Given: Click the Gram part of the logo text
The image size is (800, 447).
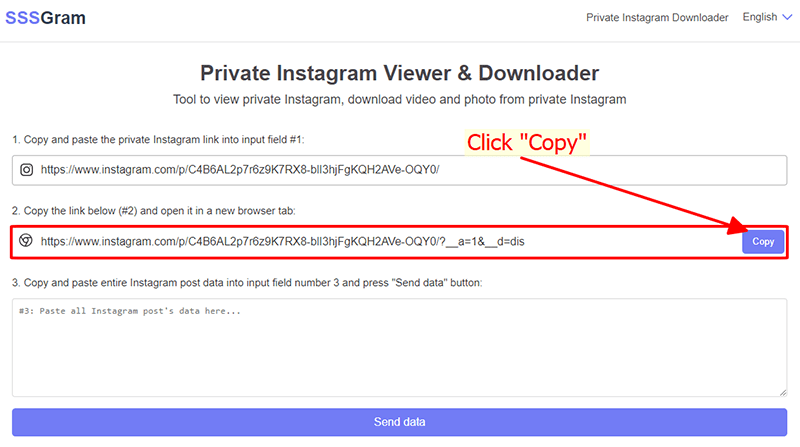Looking at the screenshot, I should (x=63, y=18).
